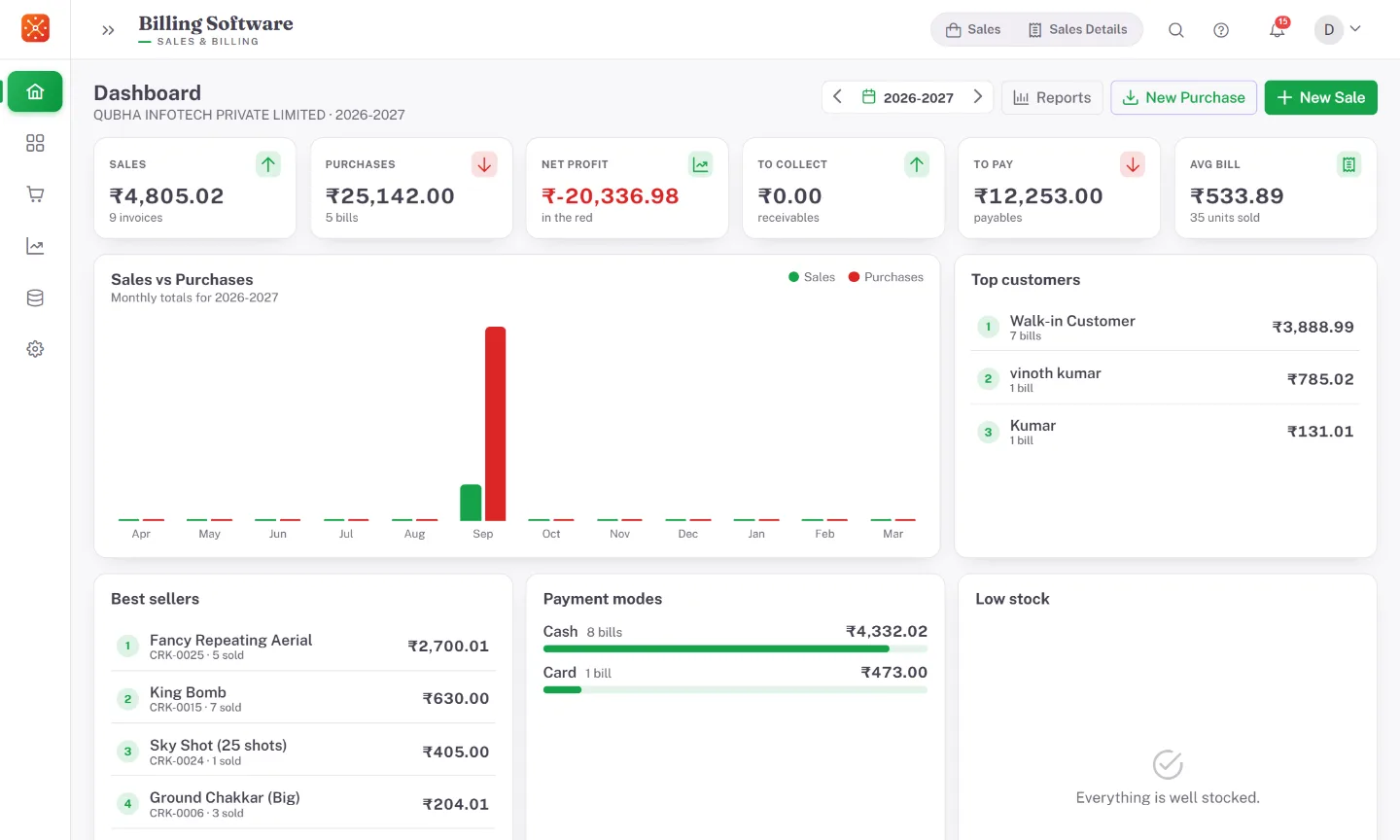Select Kumar with ₹131.01 in top customers
This screenshot has width=1400, height=840.
(1165, 432)
